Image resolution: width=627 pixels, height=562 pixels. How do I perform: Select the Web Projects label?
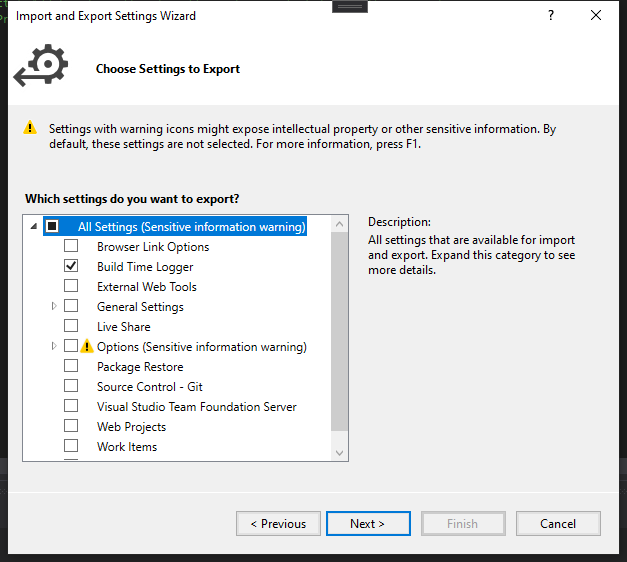tap(131, 427)
